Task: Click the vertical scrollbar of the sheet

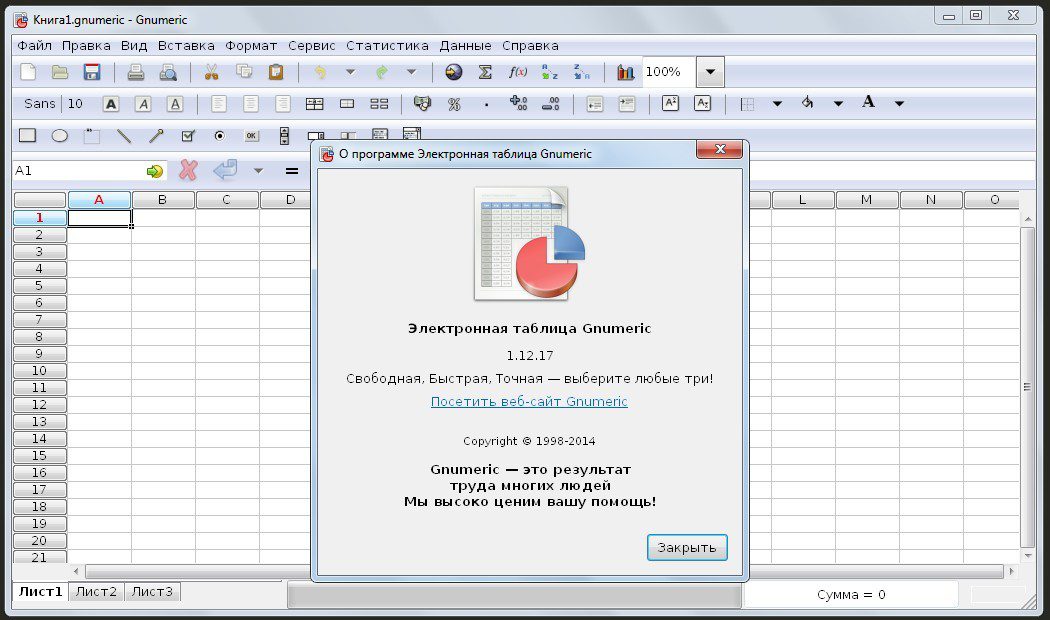Action: tap(1027, 388)
